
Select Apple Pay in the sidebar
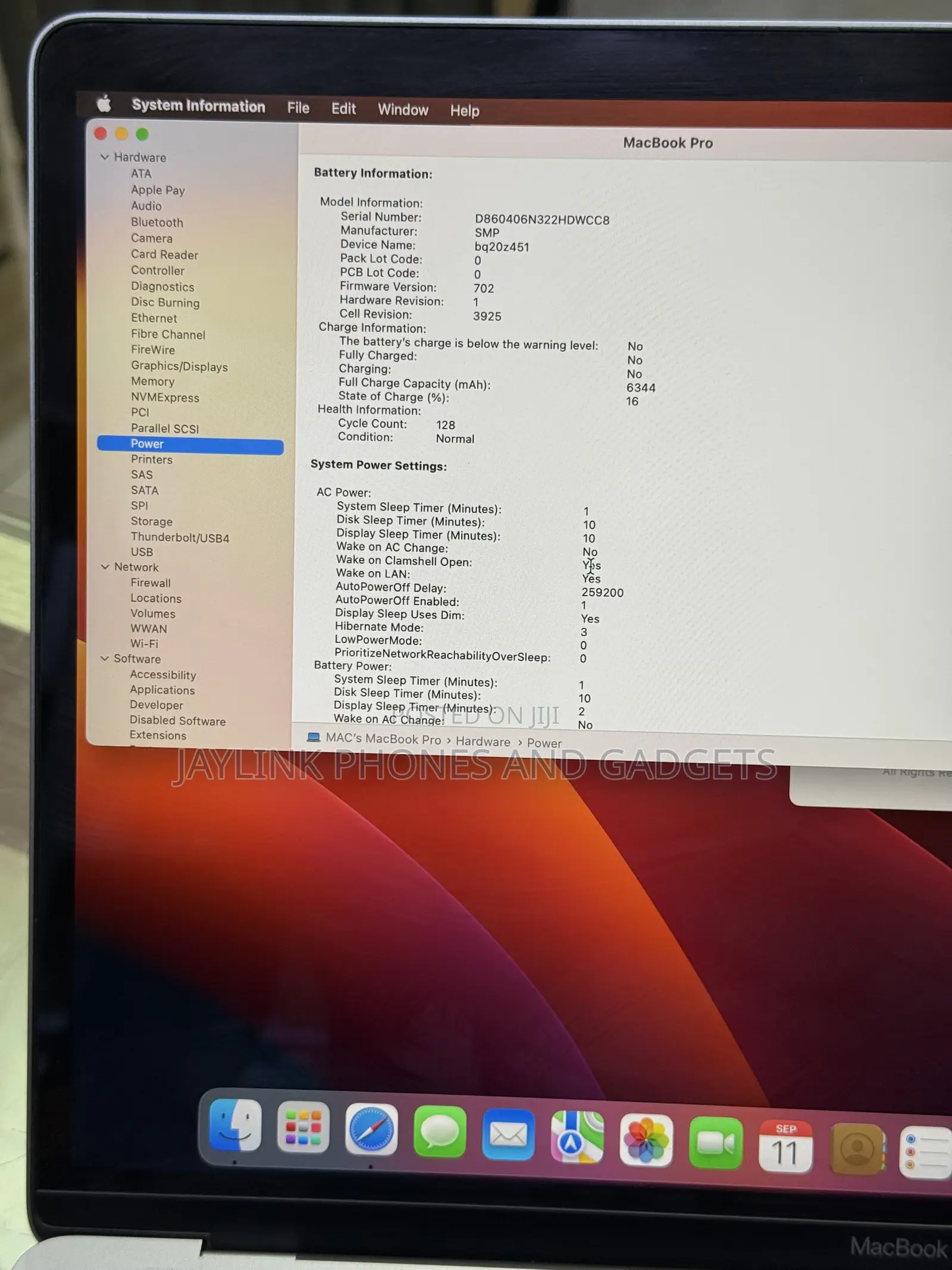coord(158,190)
